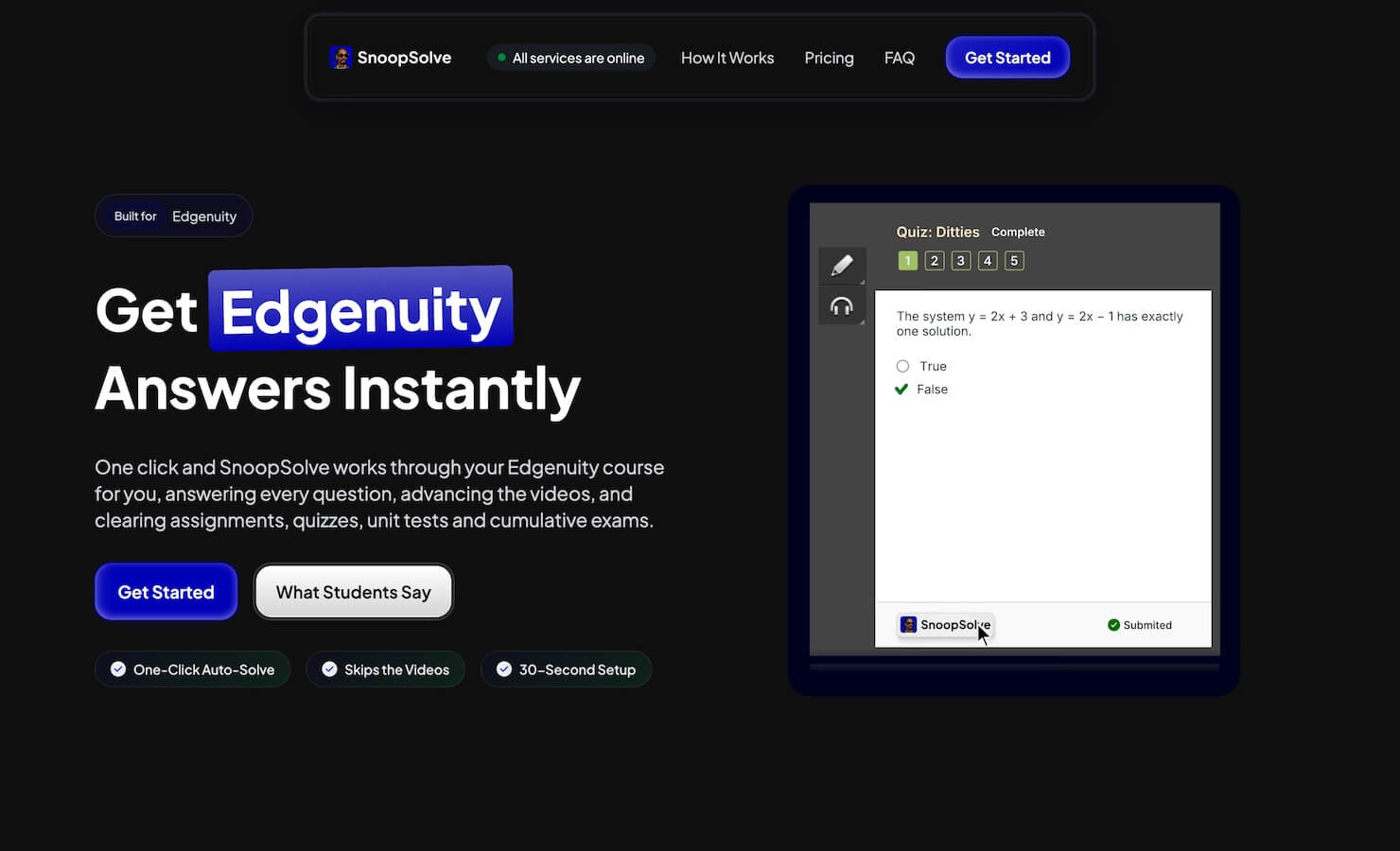Image resolution: width=1400 pixels, height=851 pixels.
Task: Click the 30-Second Setup label
Action: point(577,669)
